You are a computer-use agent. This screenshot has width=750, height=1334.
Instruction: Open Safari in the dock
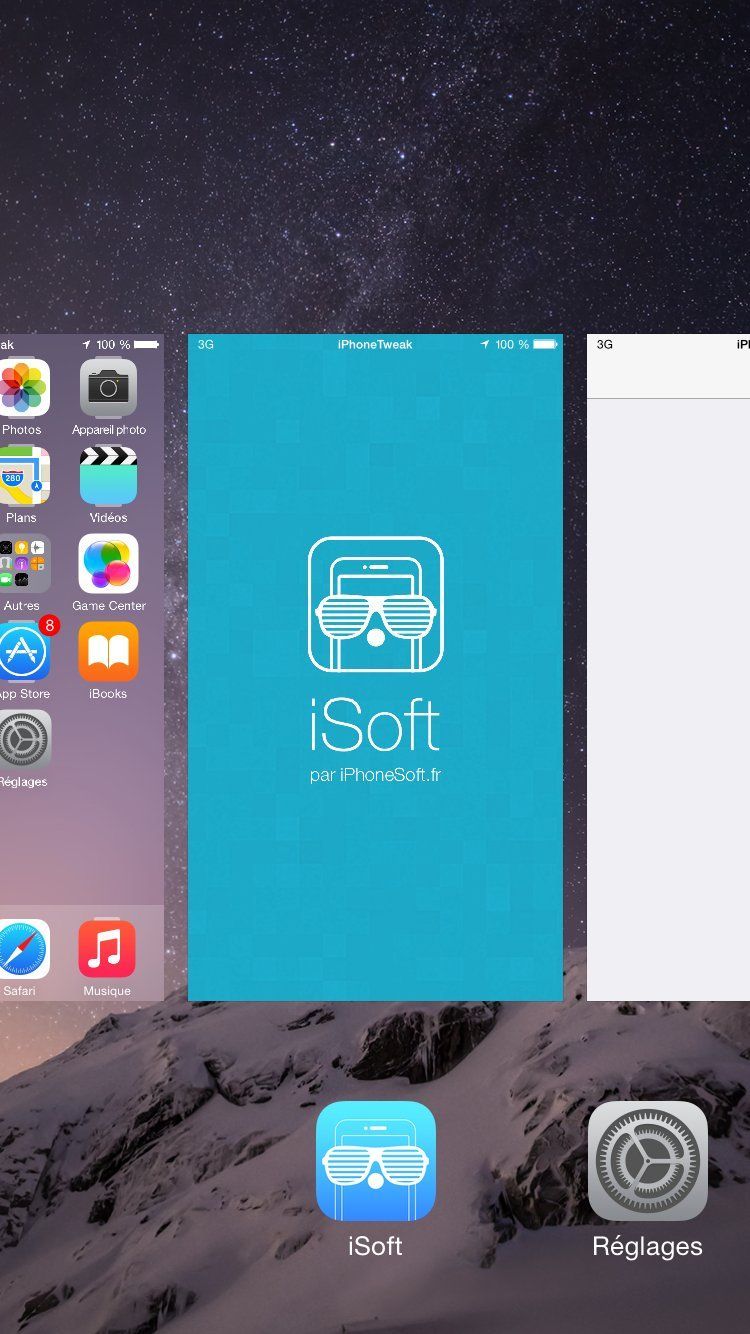point(23,949)
